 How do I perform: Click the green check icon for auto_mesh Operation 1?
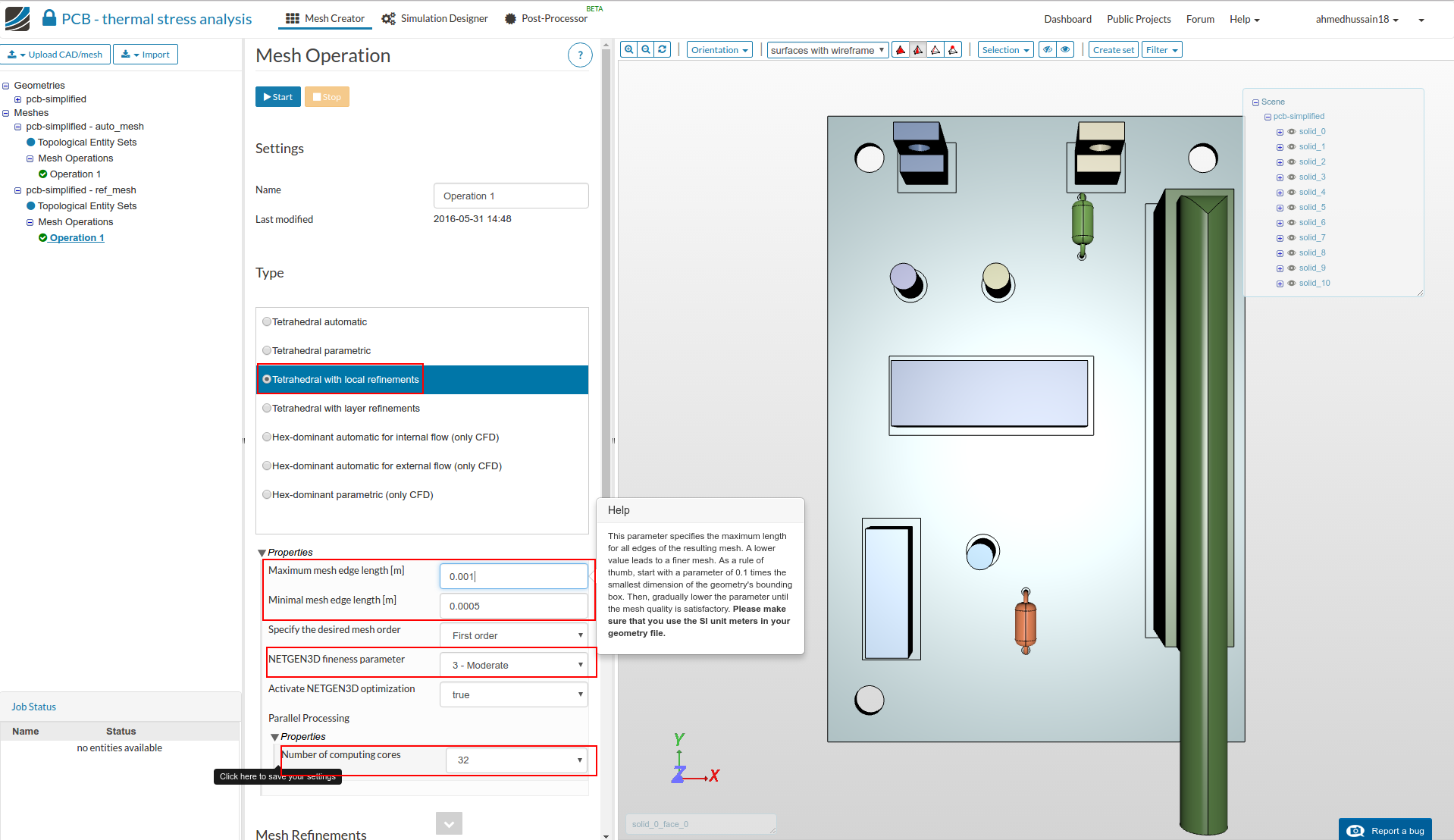pyautogui.click(x=43, y=174)
